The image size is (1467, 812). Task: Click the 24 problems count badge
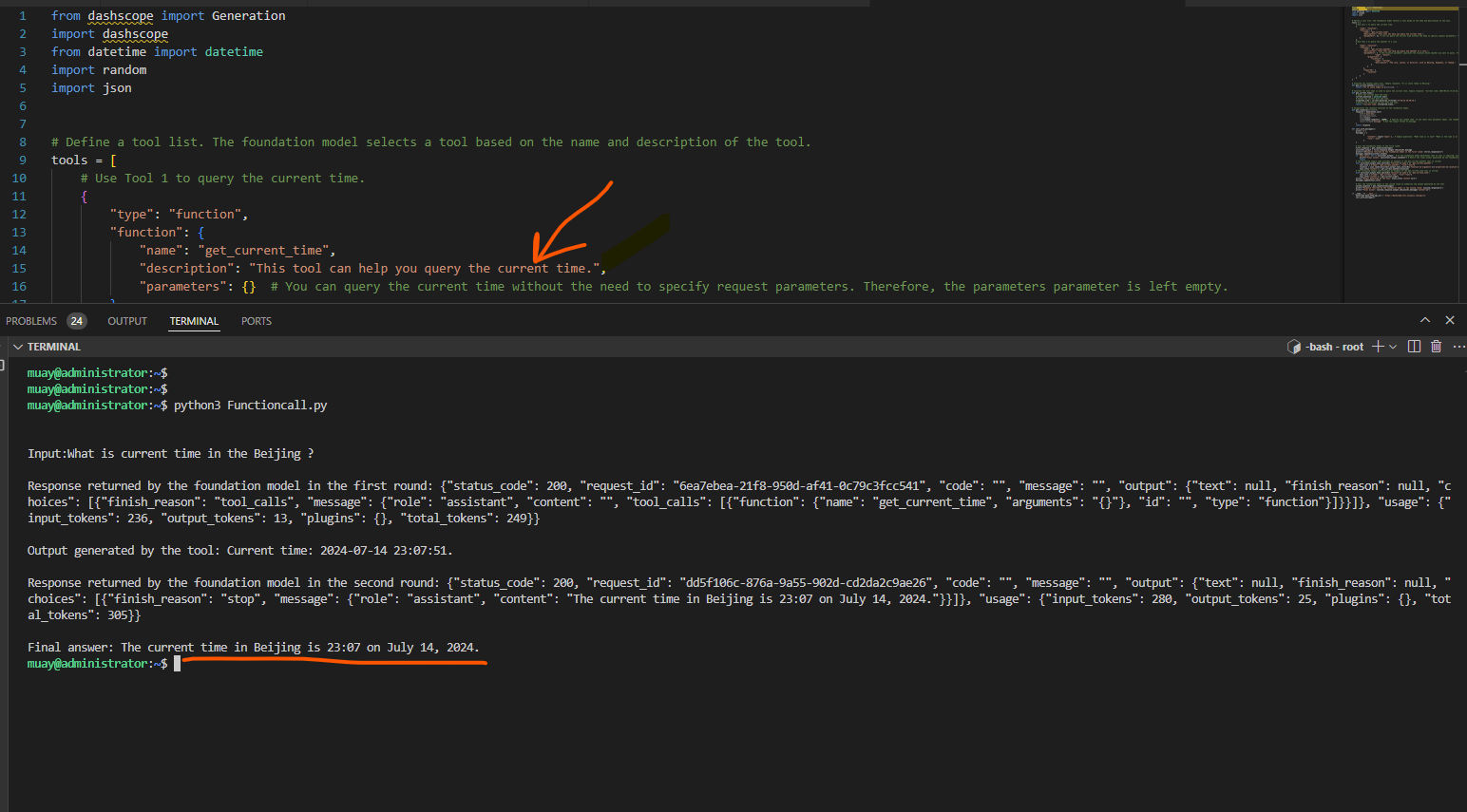(77, 321)
